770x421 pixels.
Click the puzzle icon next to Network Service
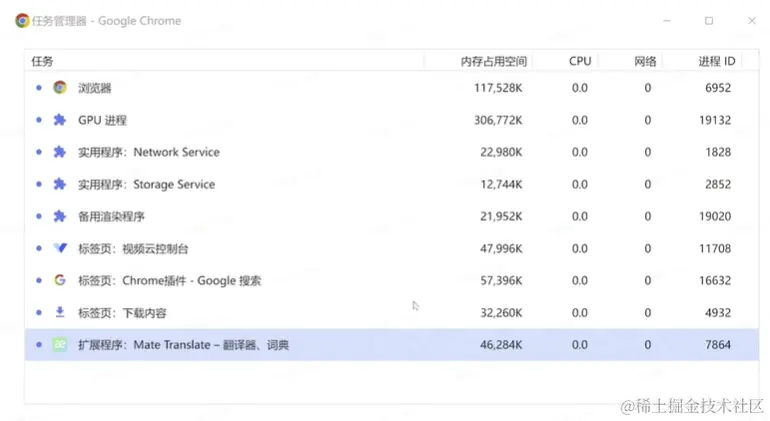60,152
